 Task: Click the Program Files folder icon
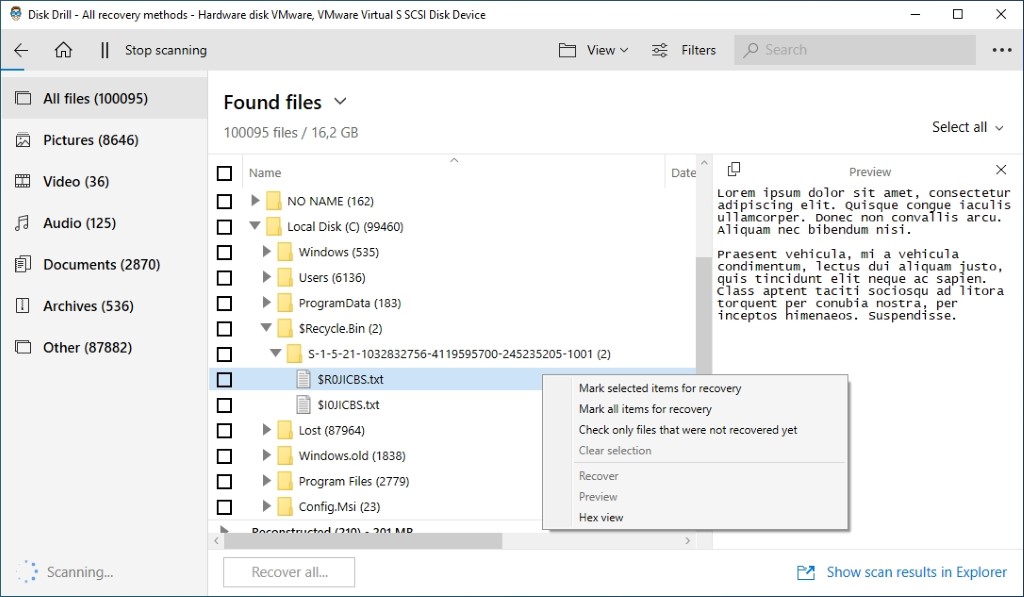coord(285,481)
